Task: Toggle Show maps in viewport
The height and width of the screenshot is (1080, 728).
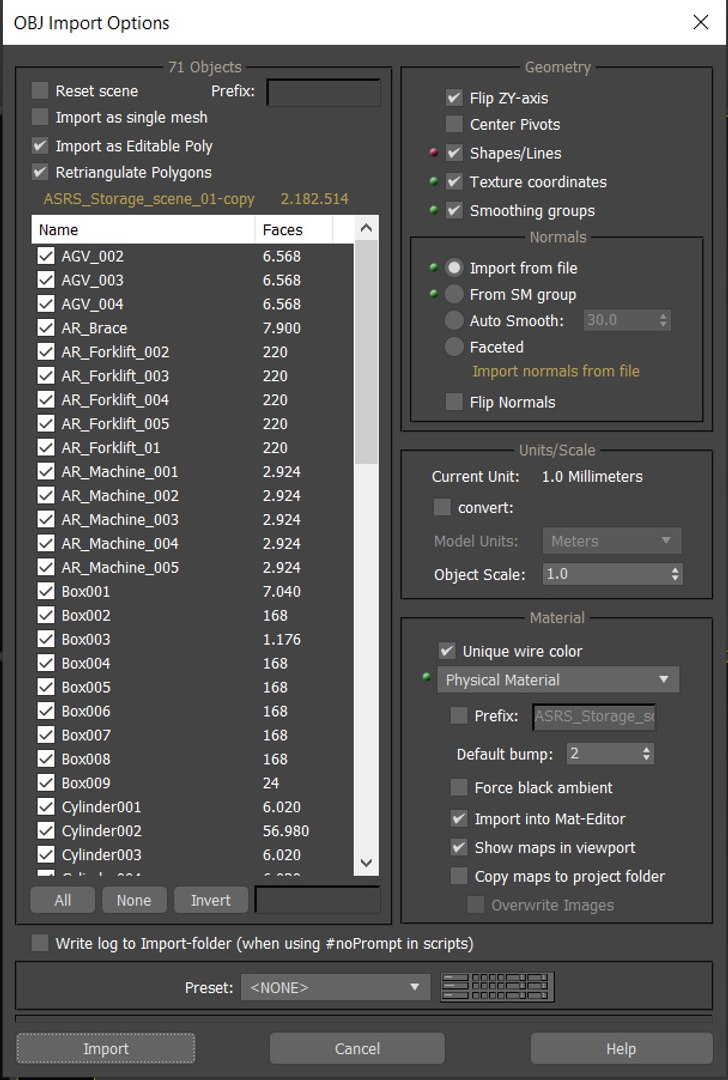Action: [x=459, y=847]
